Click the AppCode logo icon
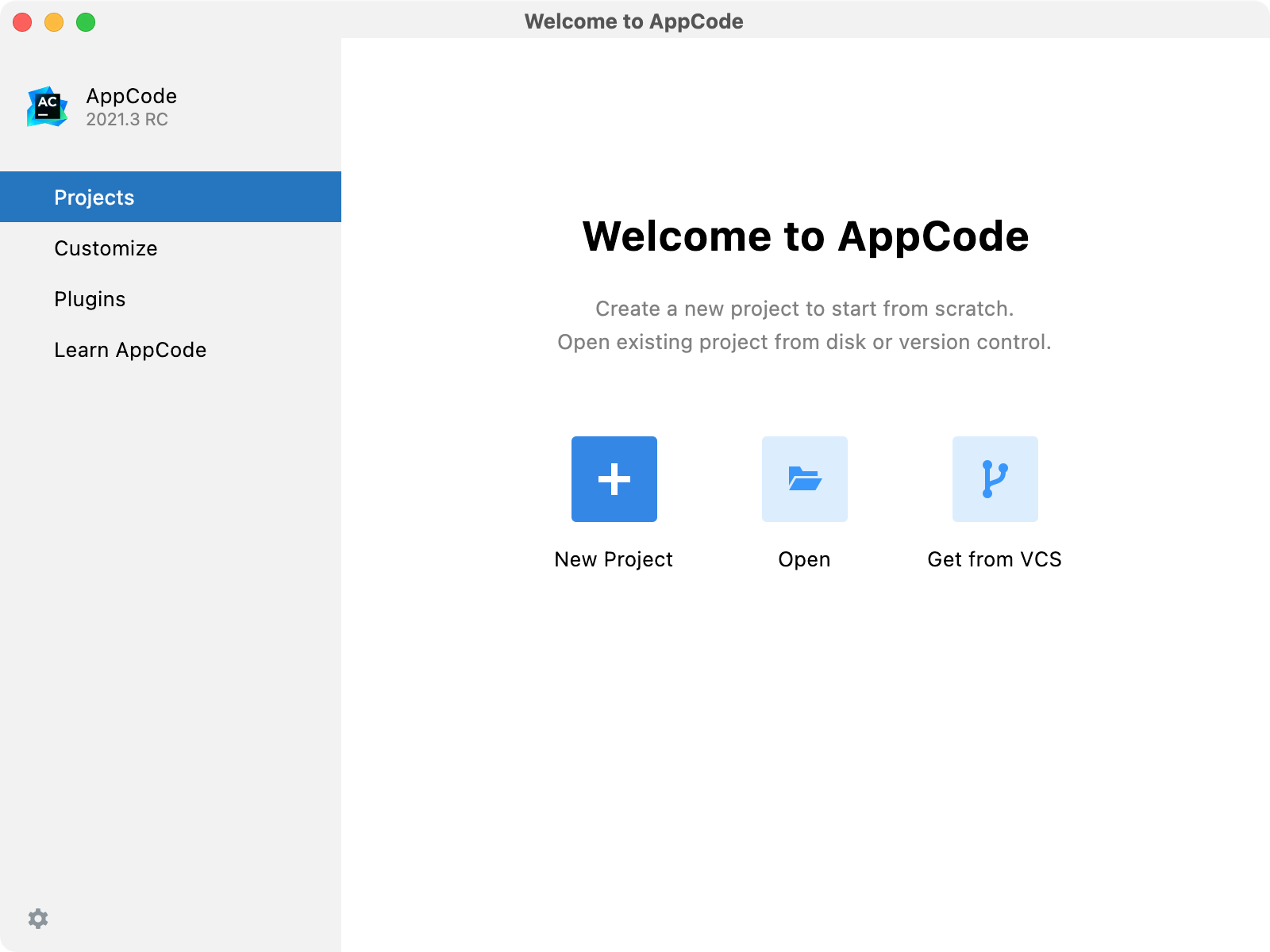The height and width of the screenshot is (952, 1270). [x=48, y=107]
